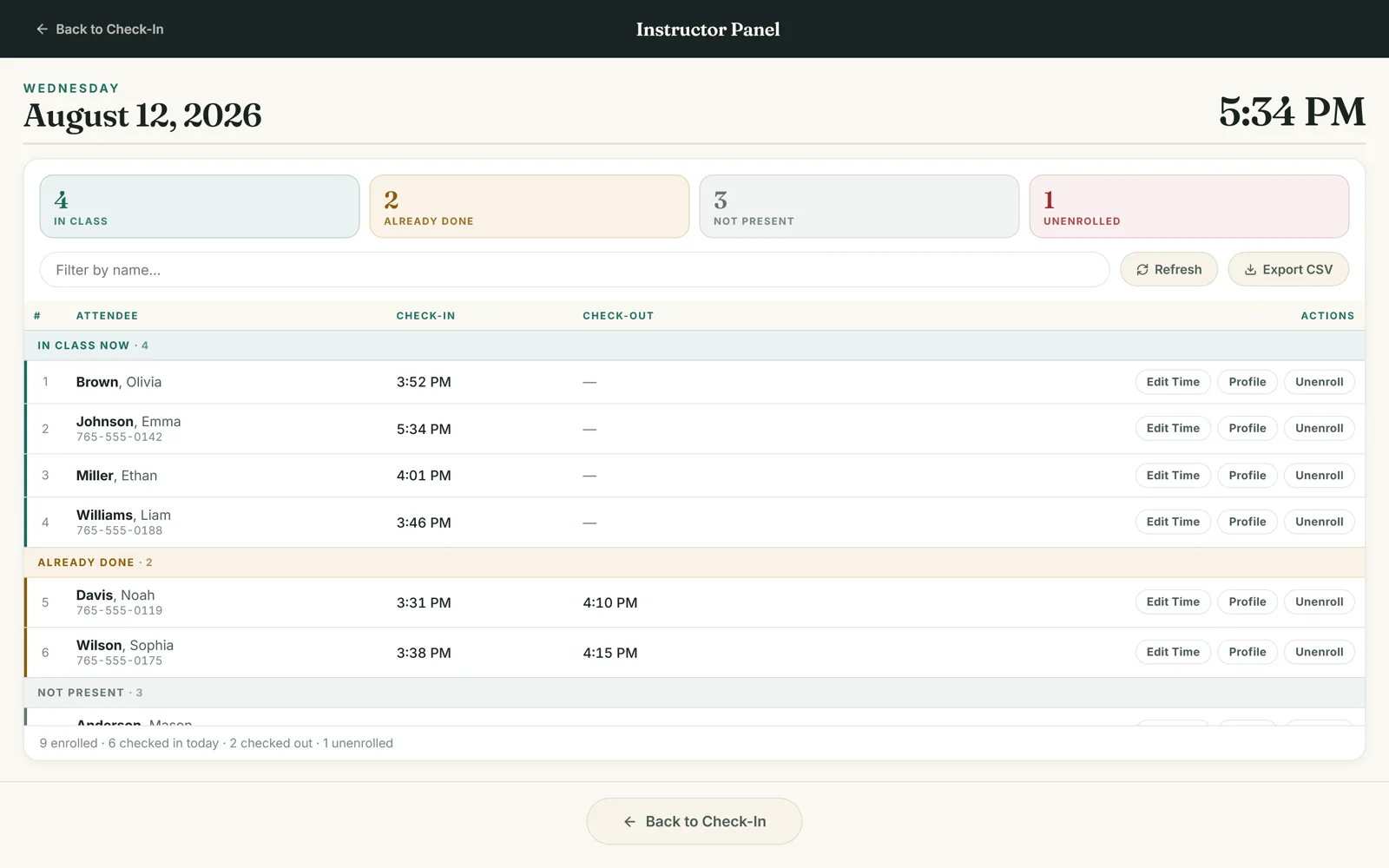Select the In Class summary card
The image size is (1389, 868).
[200, 207]
